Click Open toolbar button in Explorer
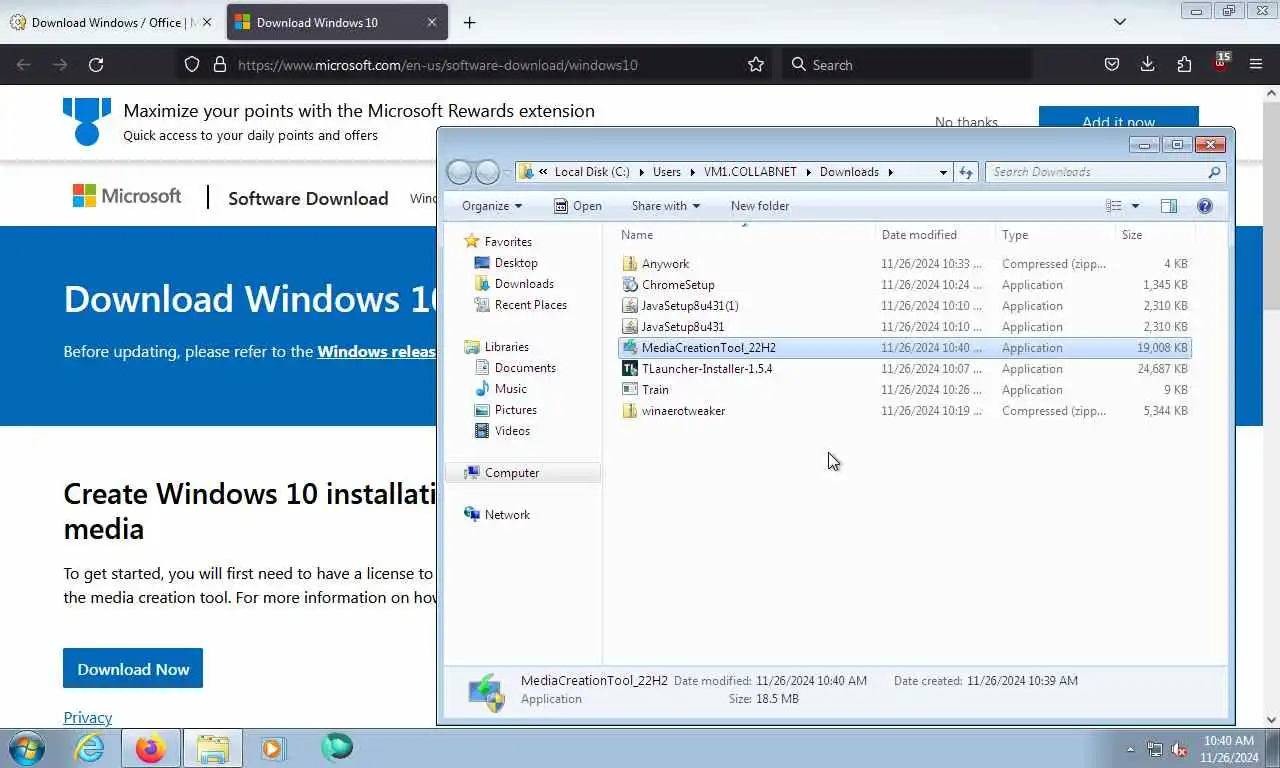This screenshot has width=1280, height=768. click(x=578, y=206)
